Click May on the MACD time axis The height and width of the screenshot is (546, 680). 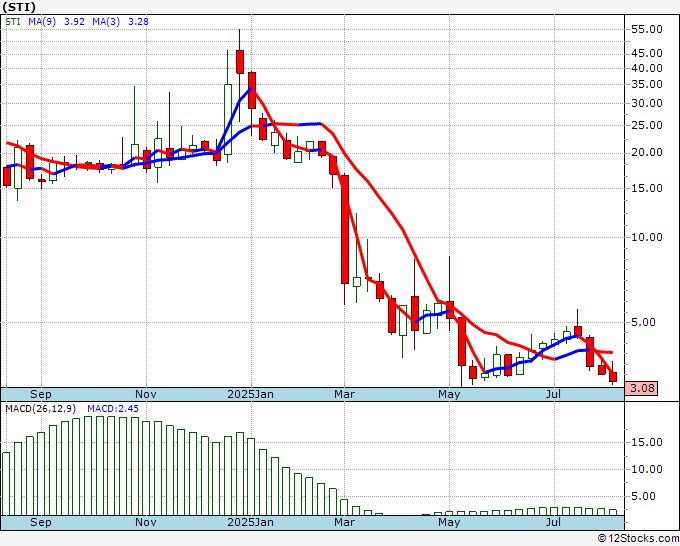coord(449,522)
